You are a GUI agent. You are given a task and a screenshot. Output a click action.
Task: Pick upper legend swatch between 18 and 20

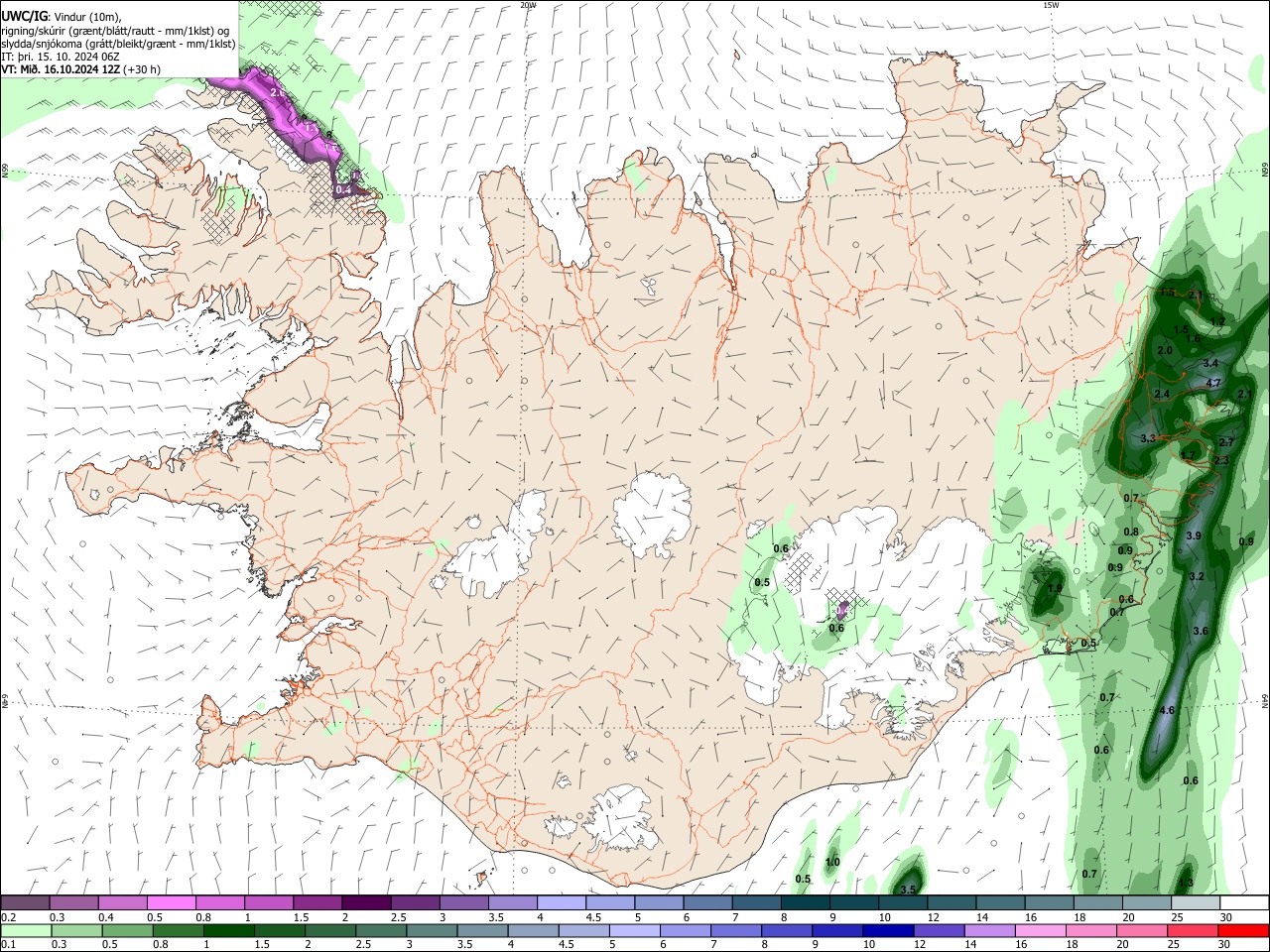[1097, 903]
